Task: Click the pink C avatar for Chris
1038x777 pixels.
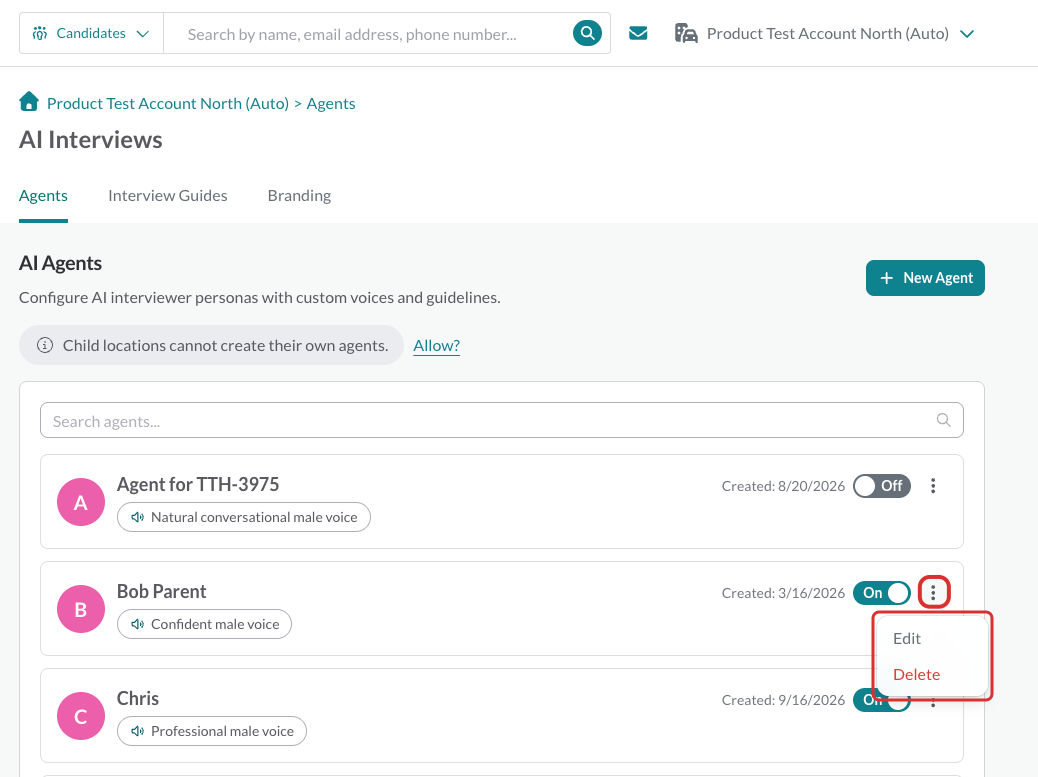Action: [x=81, y=716]
